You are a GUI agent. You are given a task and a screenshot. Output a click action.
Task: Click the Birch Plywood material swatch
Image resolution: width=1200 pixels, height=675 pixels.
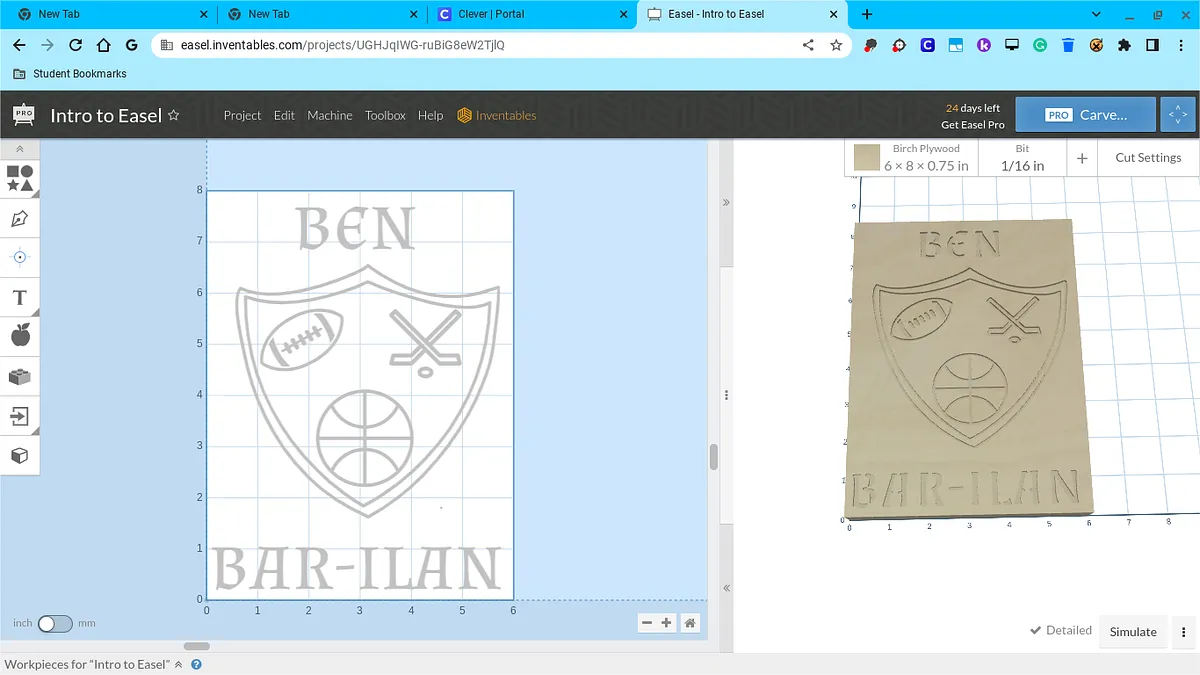[867, 158]
